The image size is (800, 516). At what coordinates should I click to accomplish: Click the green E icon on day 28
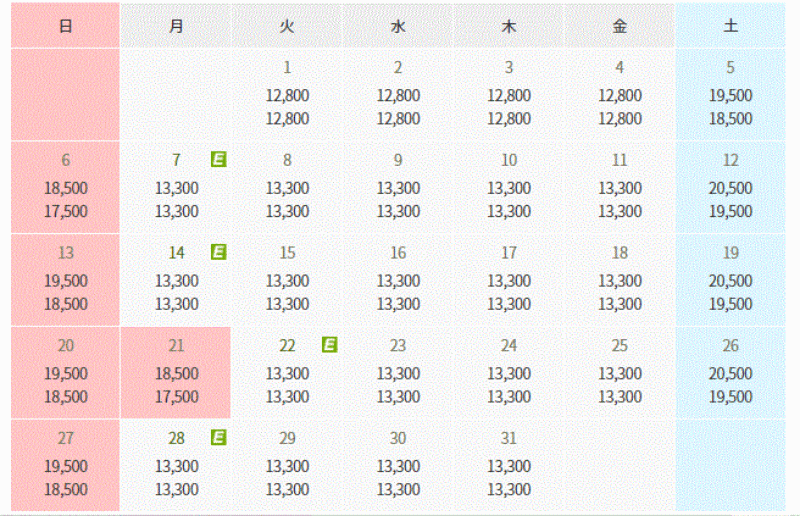[218, 437]
